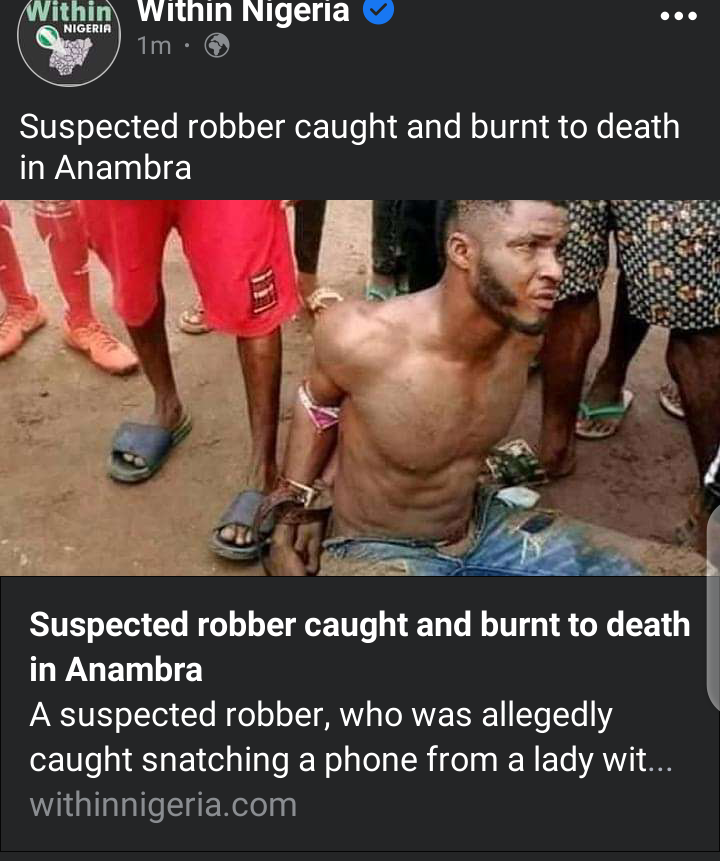This screenshot has width=720, height=861.
Task: Click the Nigeria map in the page logo
Action: pyautogui.click(x=71, y=56)
